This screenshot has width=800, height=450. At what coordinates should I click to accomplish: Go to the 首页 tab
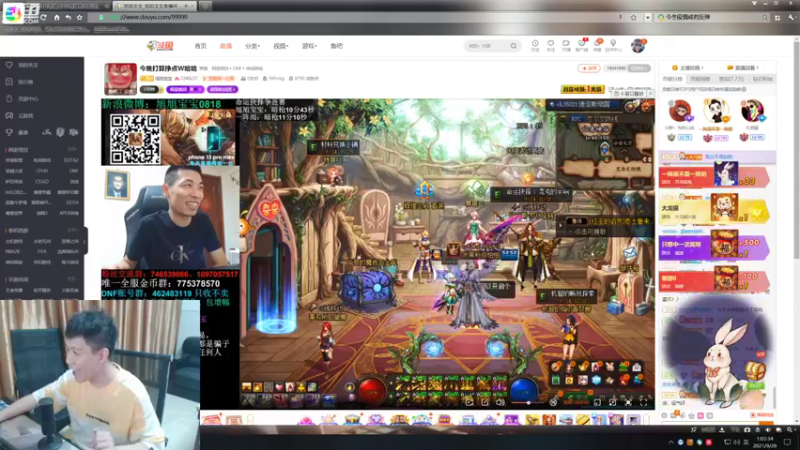click(201, 46)
